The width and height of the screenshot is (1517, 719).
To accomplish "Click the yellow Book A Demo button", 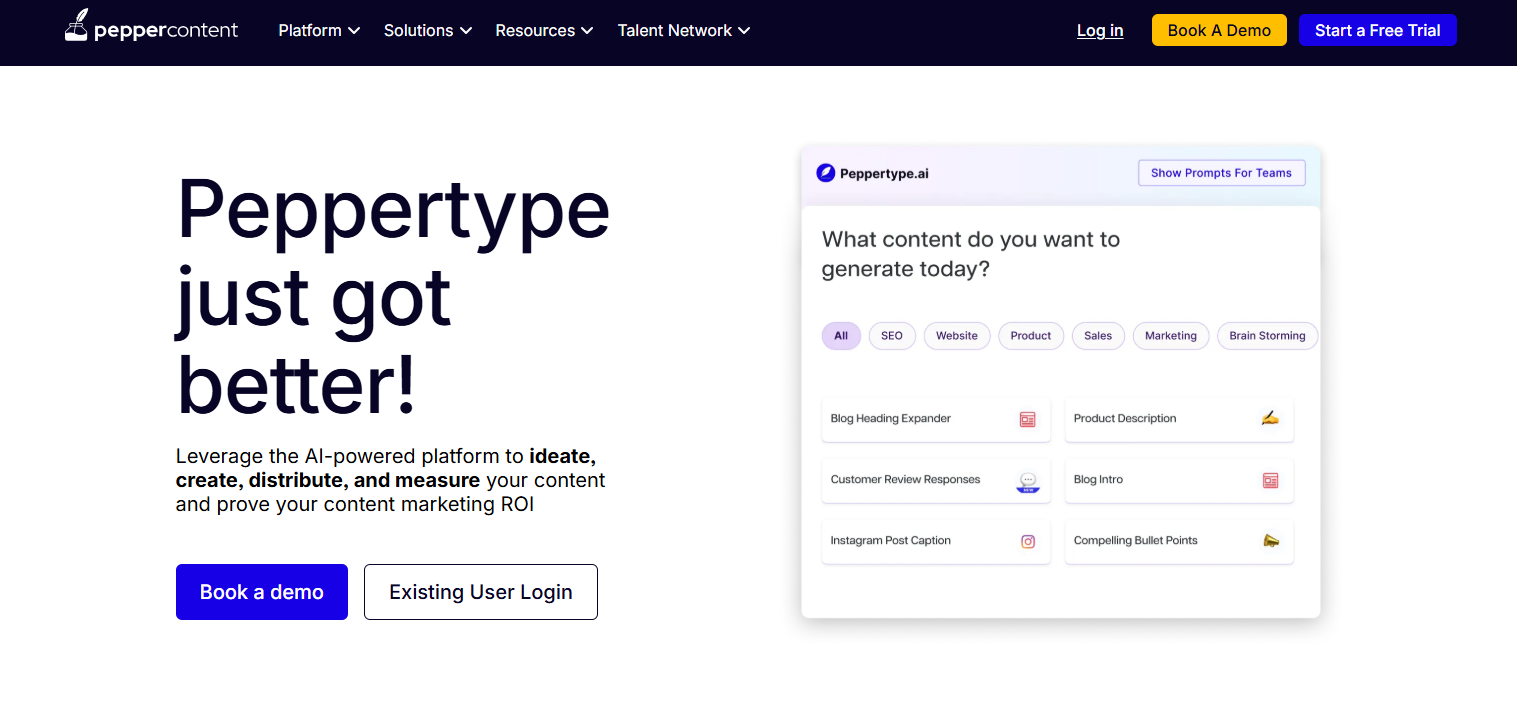I will click(1219, 30).
